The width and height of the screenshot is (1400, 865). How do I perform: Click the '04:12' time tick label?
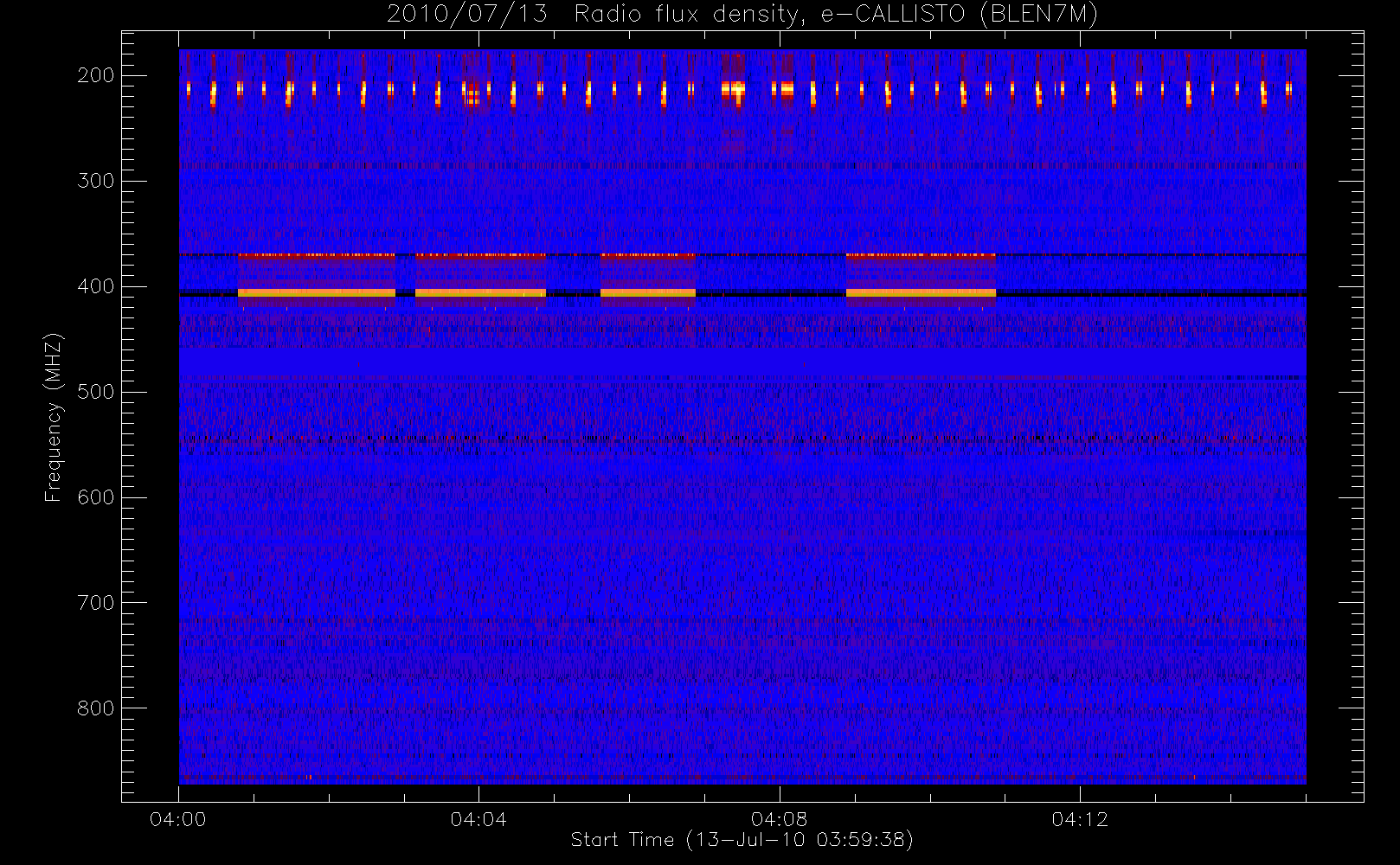(1080, 819)
